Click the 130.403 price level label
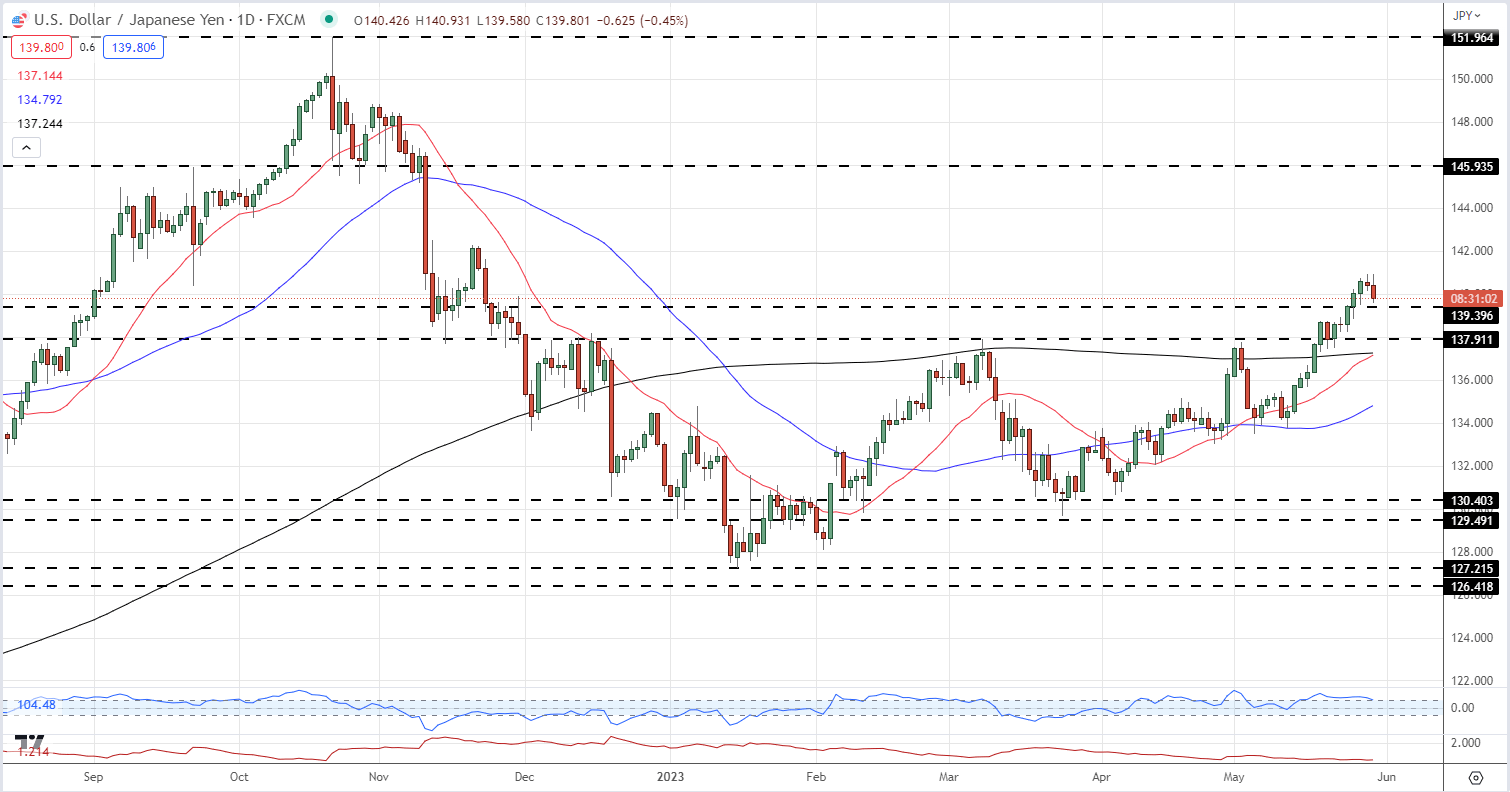Viewport: 1510px width, 792px height. [1470, 501]
